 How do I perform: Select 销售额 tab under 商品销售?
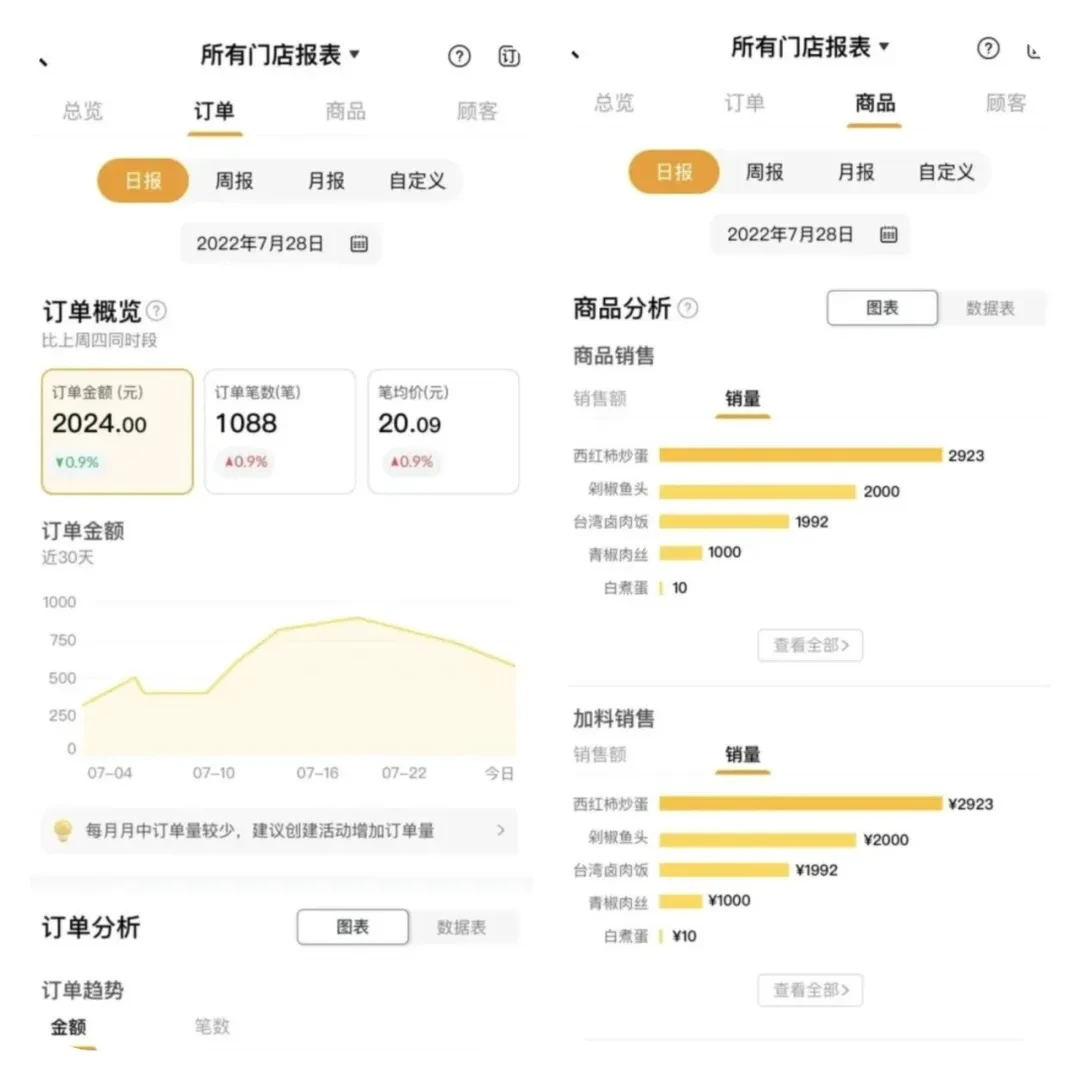point(600,398)
